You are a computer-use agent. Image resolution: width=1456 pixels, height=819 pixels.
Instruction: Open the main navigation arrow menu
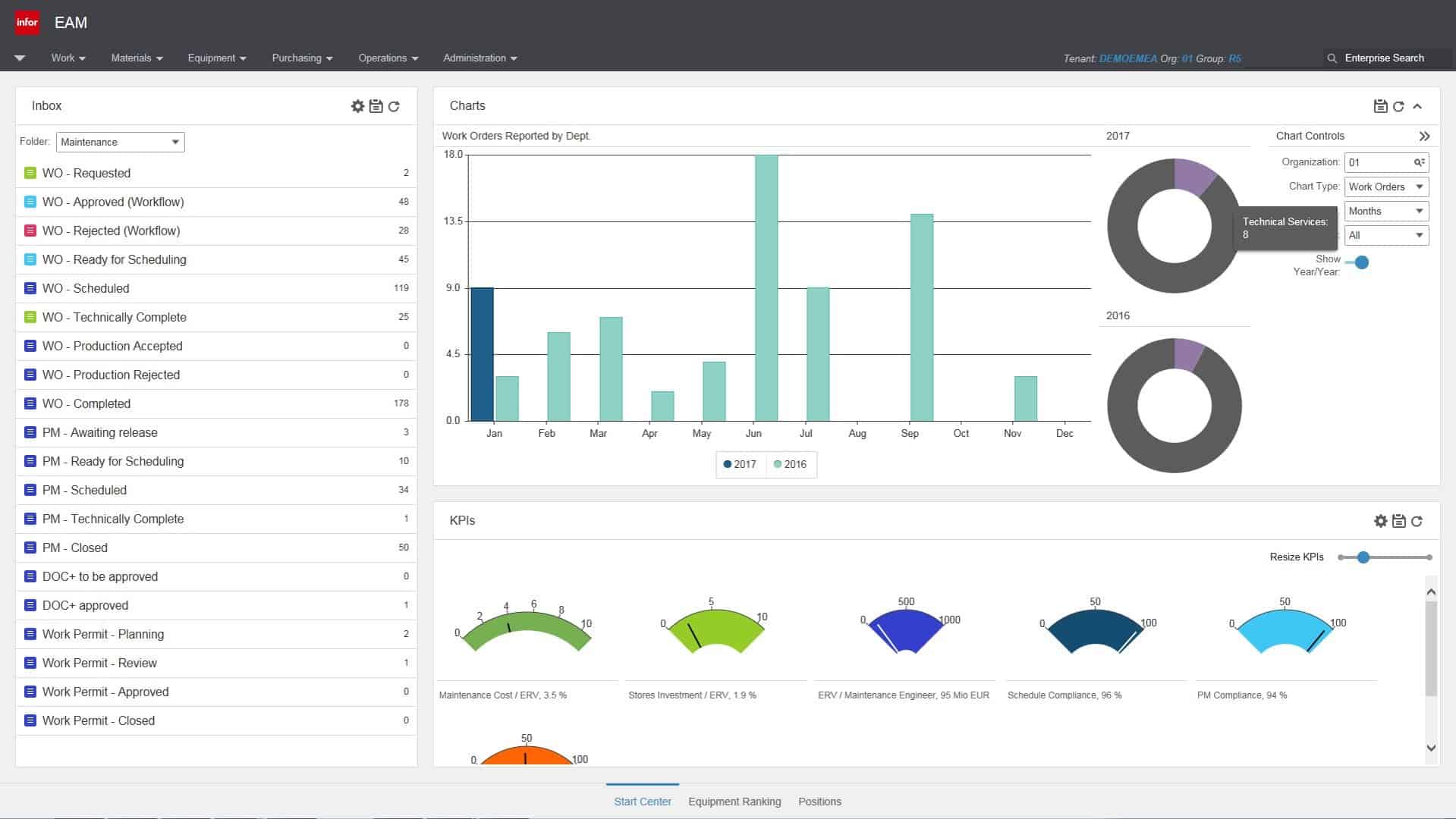click(x=20, y=58)
